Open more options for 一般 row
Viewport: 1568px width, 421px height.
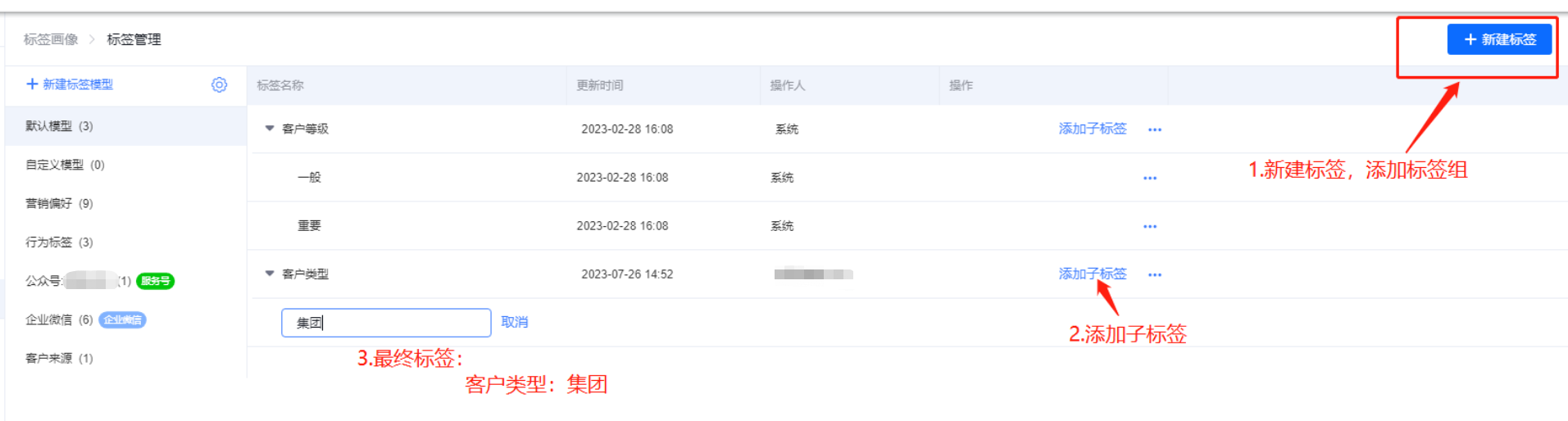click(x=1150, y=178)
